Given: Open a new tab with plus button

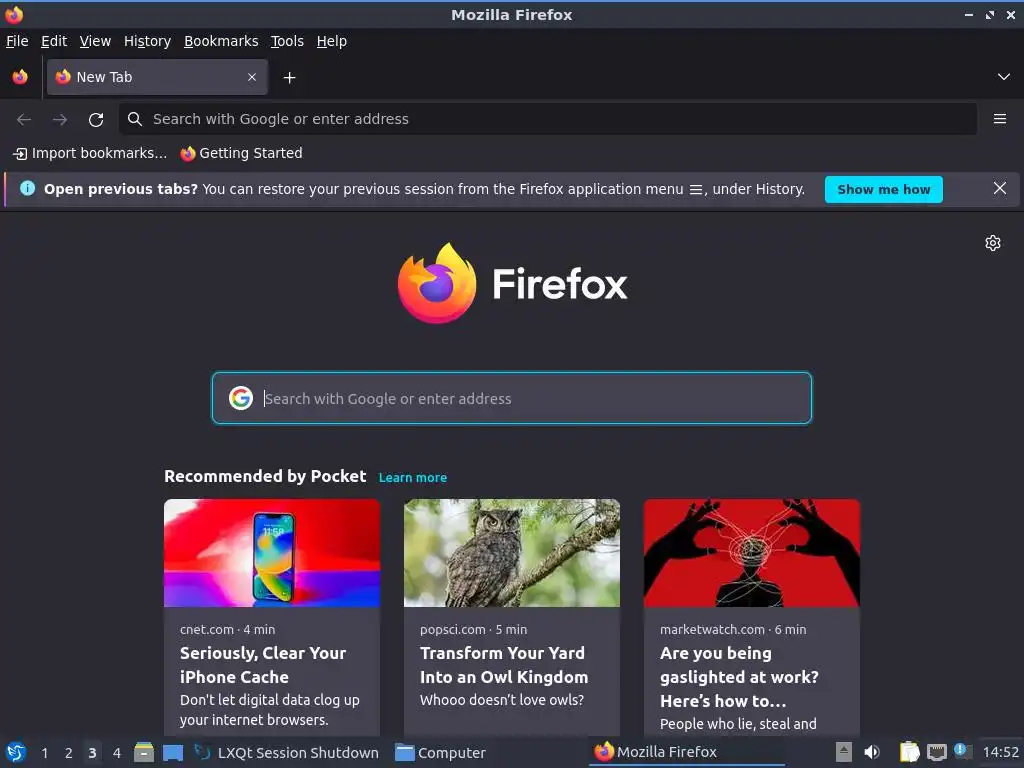Looking at the screenshot, I should coord(289,78).
